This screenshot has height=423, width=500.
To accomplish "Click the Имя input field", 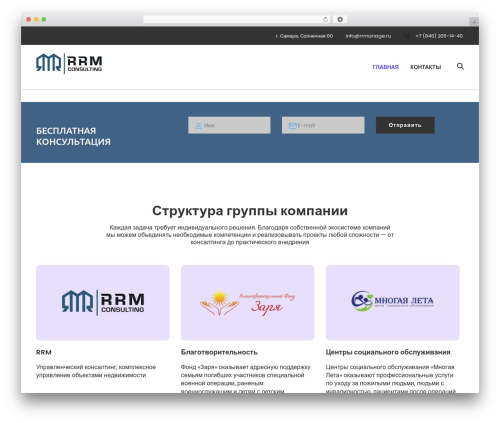I will [x=229, y=125].
